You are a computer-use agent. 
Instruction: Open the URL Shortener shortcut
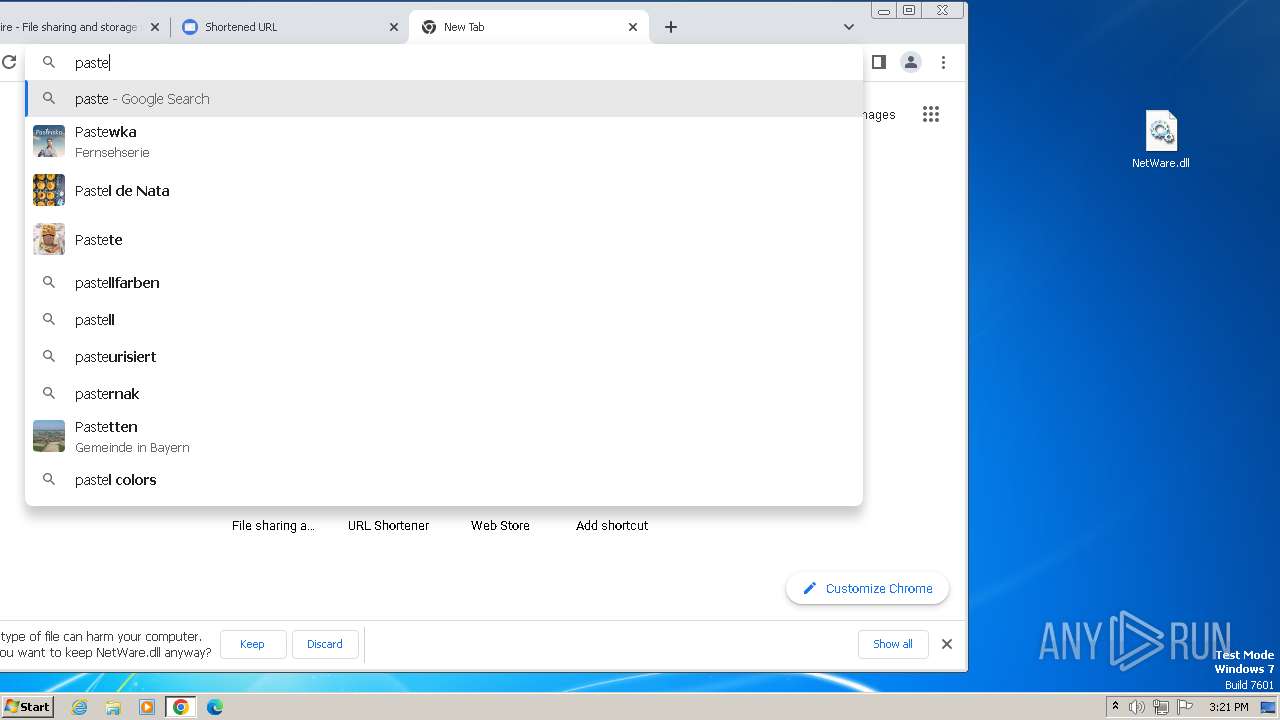388,525
